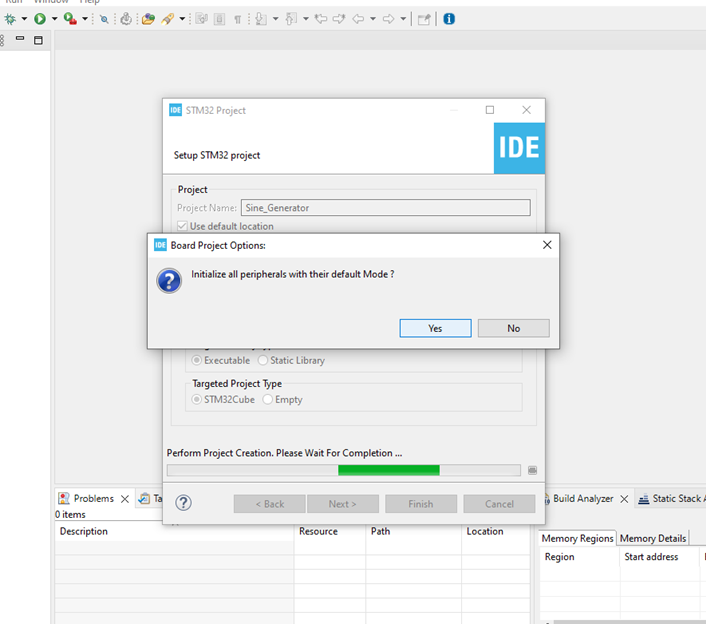
Task: Click the Next Annotation icon
Action: pyautogui.click(x=261, y=19)
